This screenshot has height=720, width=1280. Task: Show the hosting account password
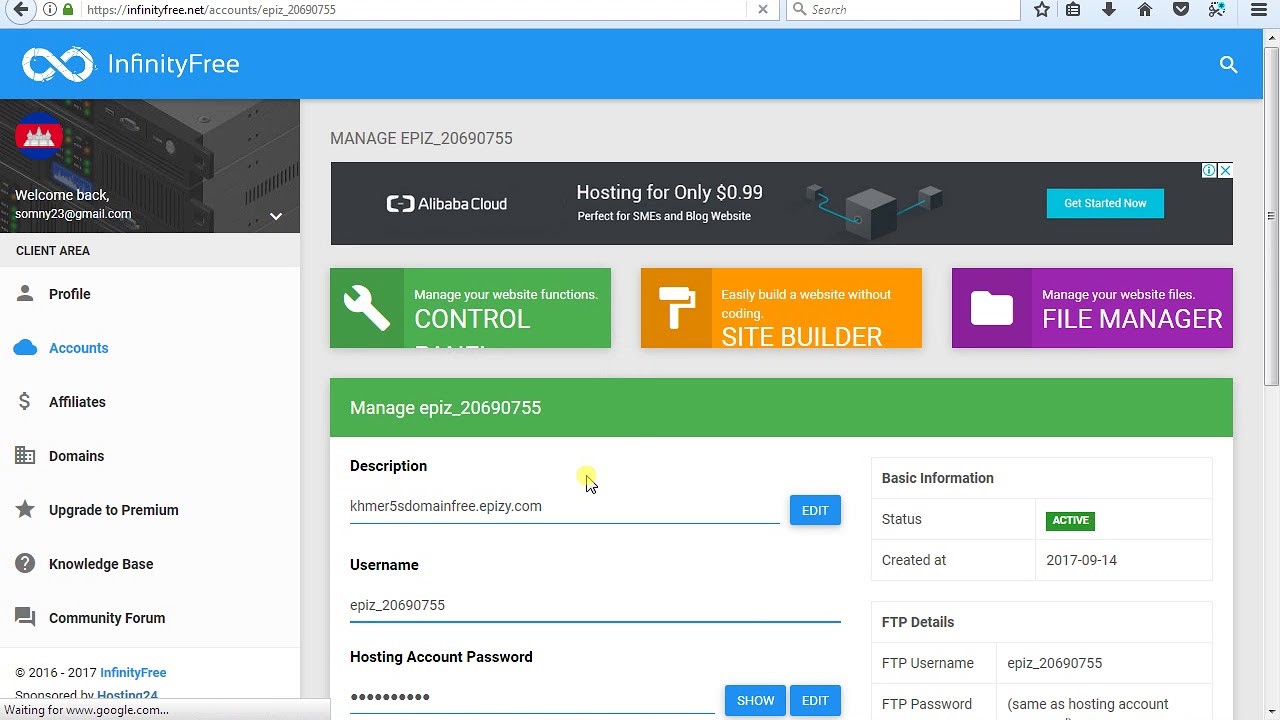click(755, 701)
